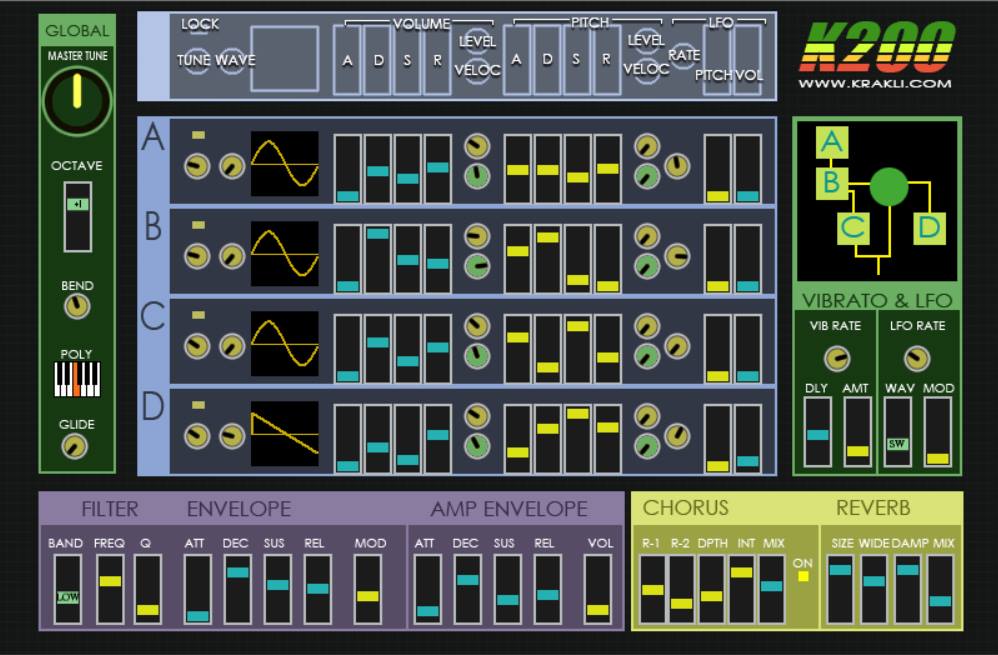Click oscillator A pitch attack slider
This screenshot has width=998, height=655.
click(x=517, y=169)
